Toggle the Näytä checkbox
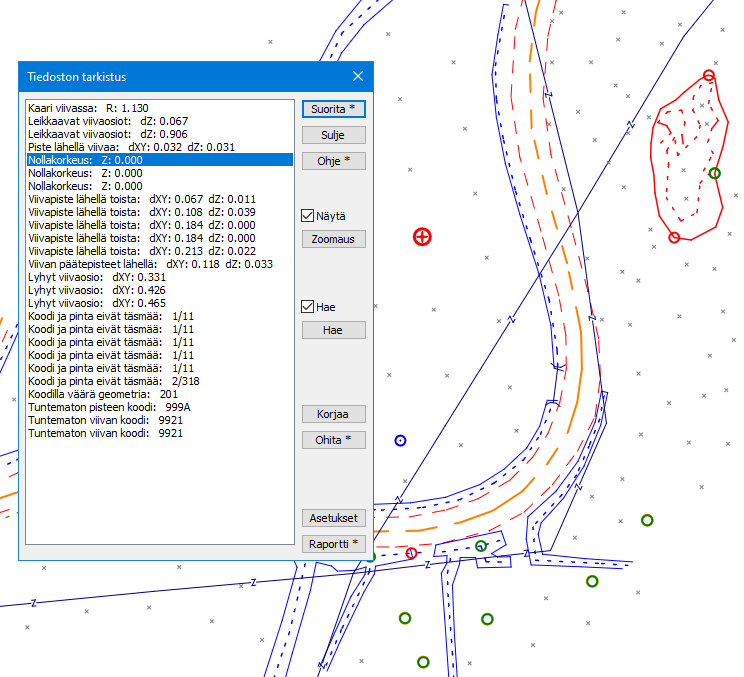 coord(308,215)
